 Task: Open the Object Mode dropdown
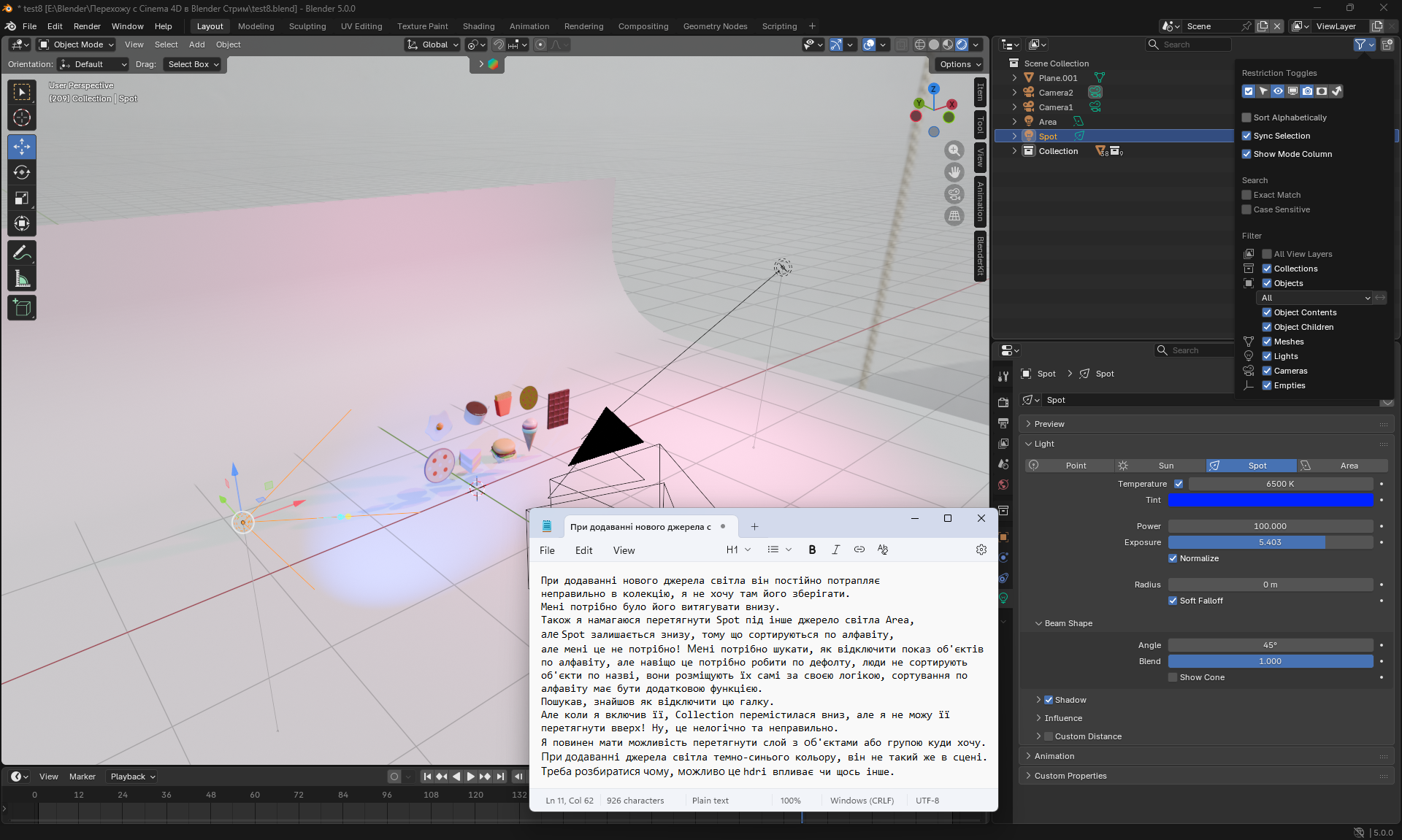coord(77,45)
